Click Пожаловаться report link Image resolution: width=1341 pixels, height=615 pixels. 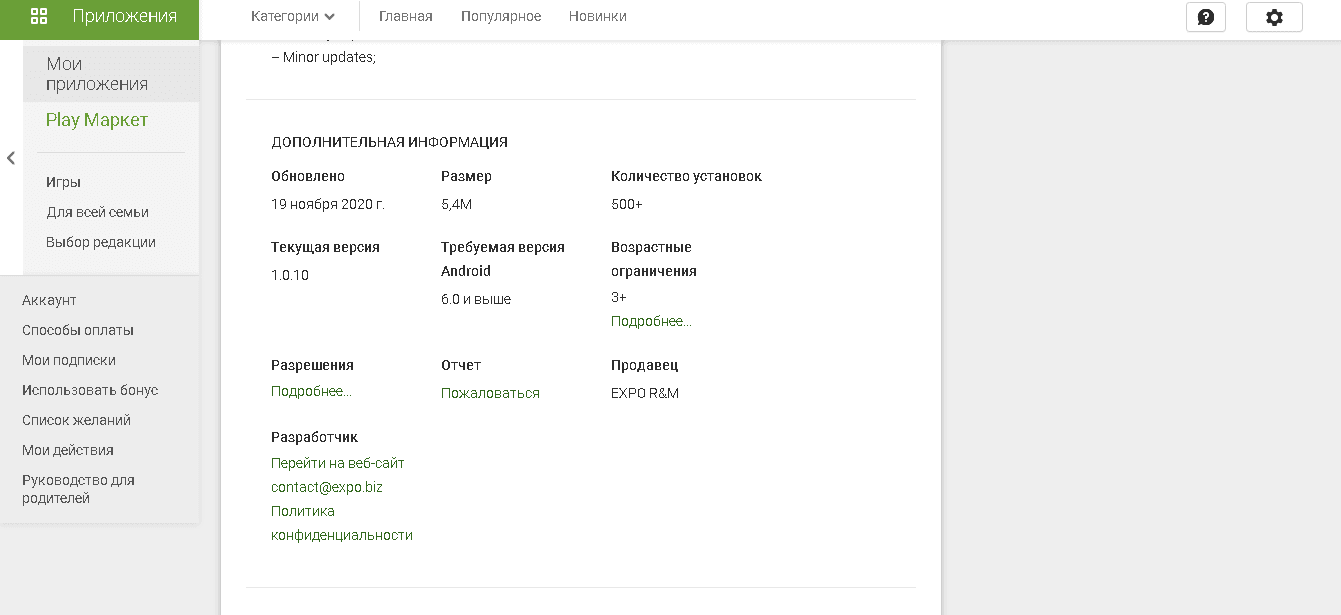490,393
